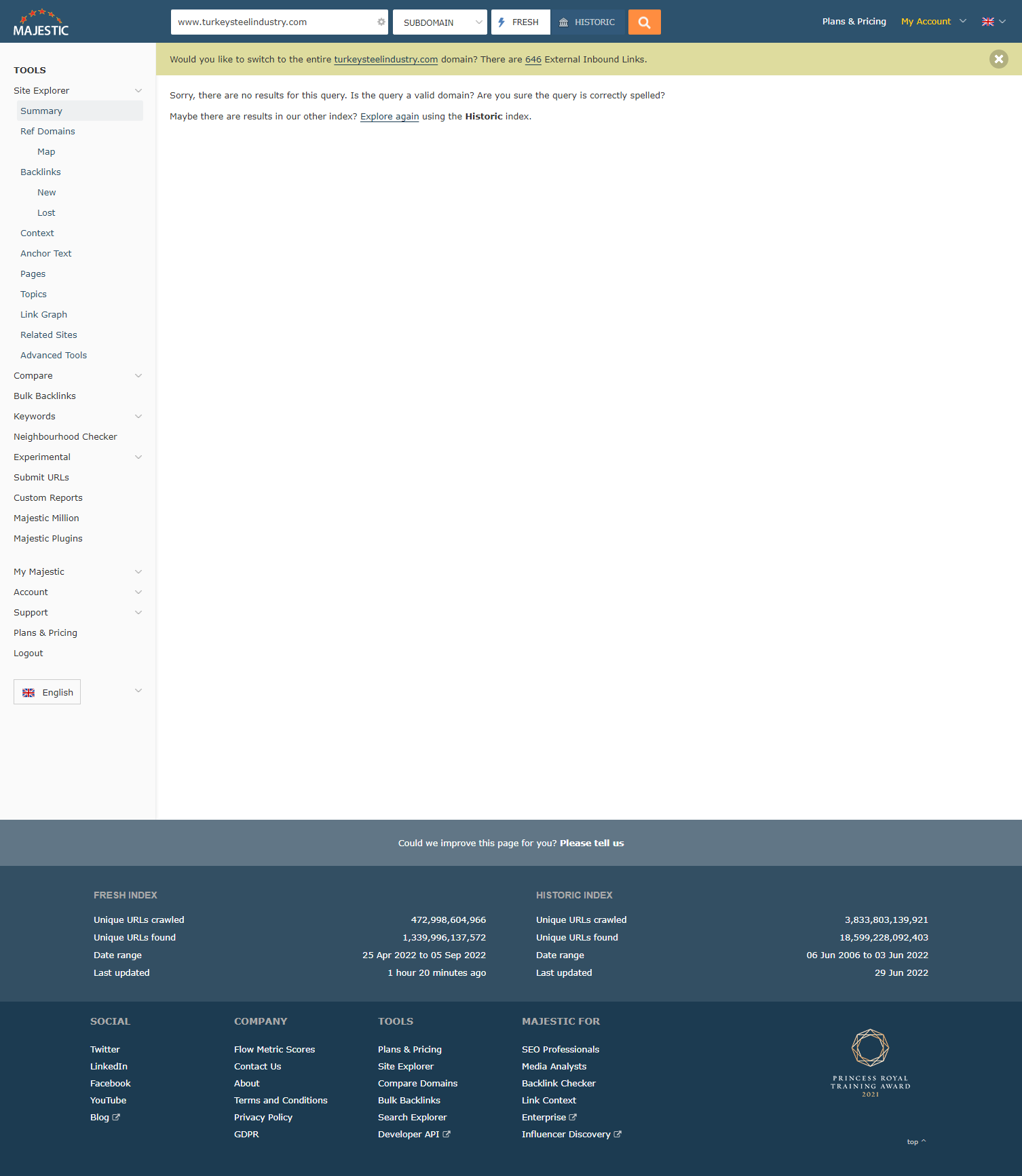Open Facebook footer link

111,1084
